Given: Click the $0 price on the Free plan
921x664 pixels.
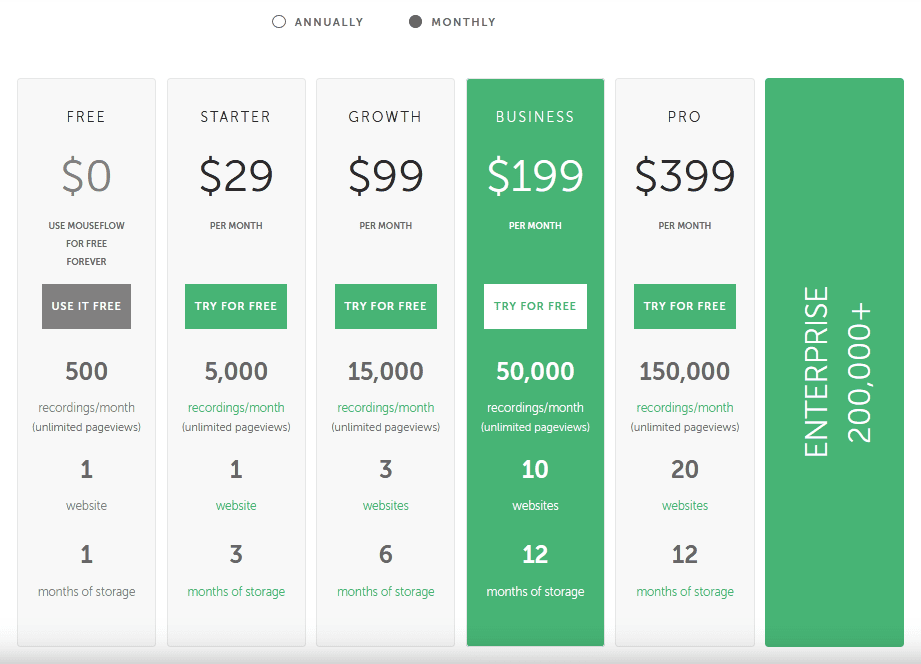Looking at the screenshot, I should click(x=86, y=175).
